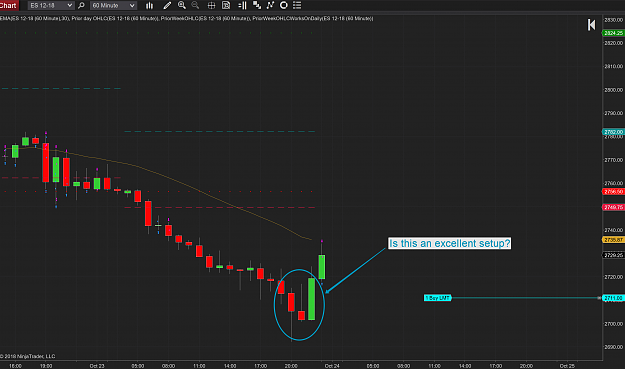Open the data box icon
The width and height of the screenshot is (625, 369).
pyautogui.click(x=226, y=5)
